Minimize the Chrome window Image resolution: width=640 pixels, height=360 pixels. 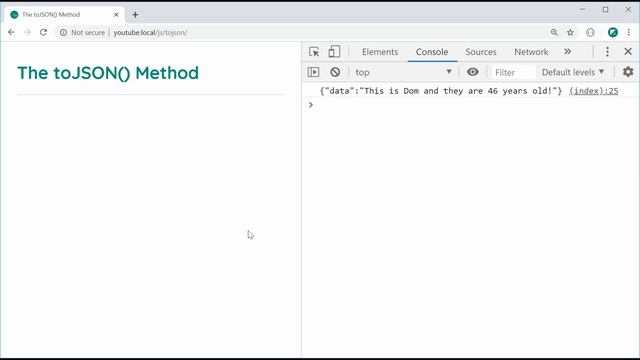582,9
